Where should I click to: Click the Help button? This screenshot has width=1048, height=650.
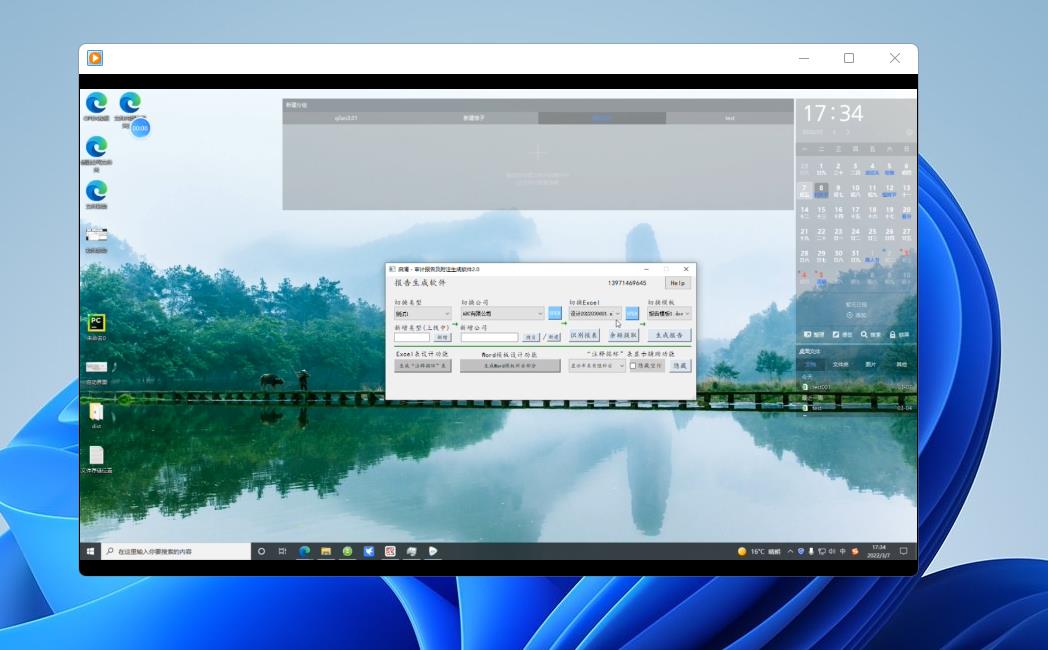(x=677, y=283)
